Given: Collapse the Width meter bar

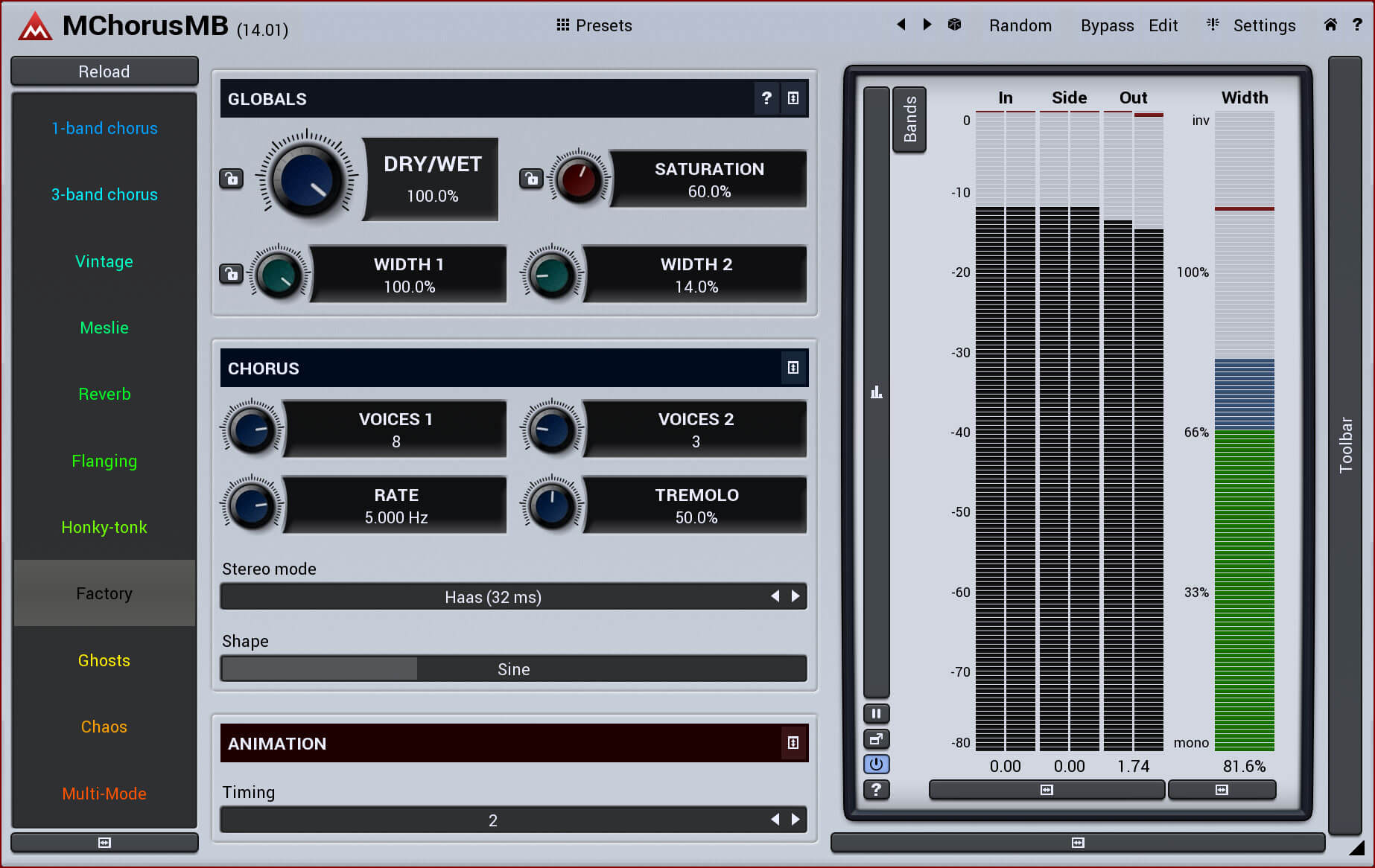Looking at the screenshot, I should (x=1222, y=790).
